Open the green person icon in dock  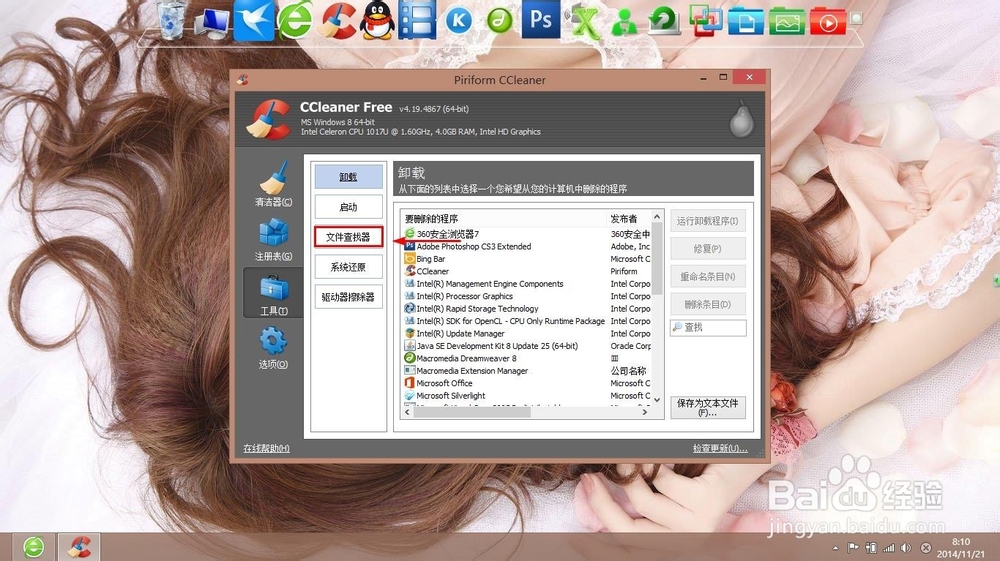(624, 23)
